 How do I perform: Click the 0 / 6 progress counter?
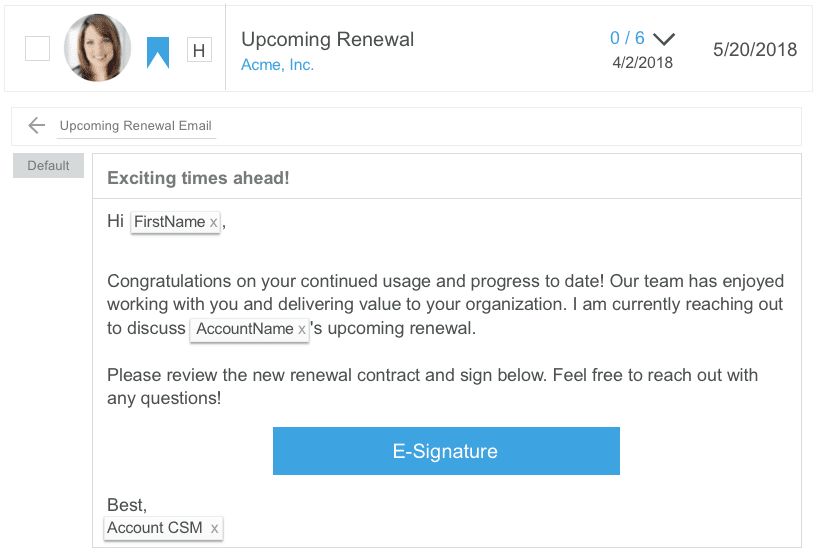627,38
